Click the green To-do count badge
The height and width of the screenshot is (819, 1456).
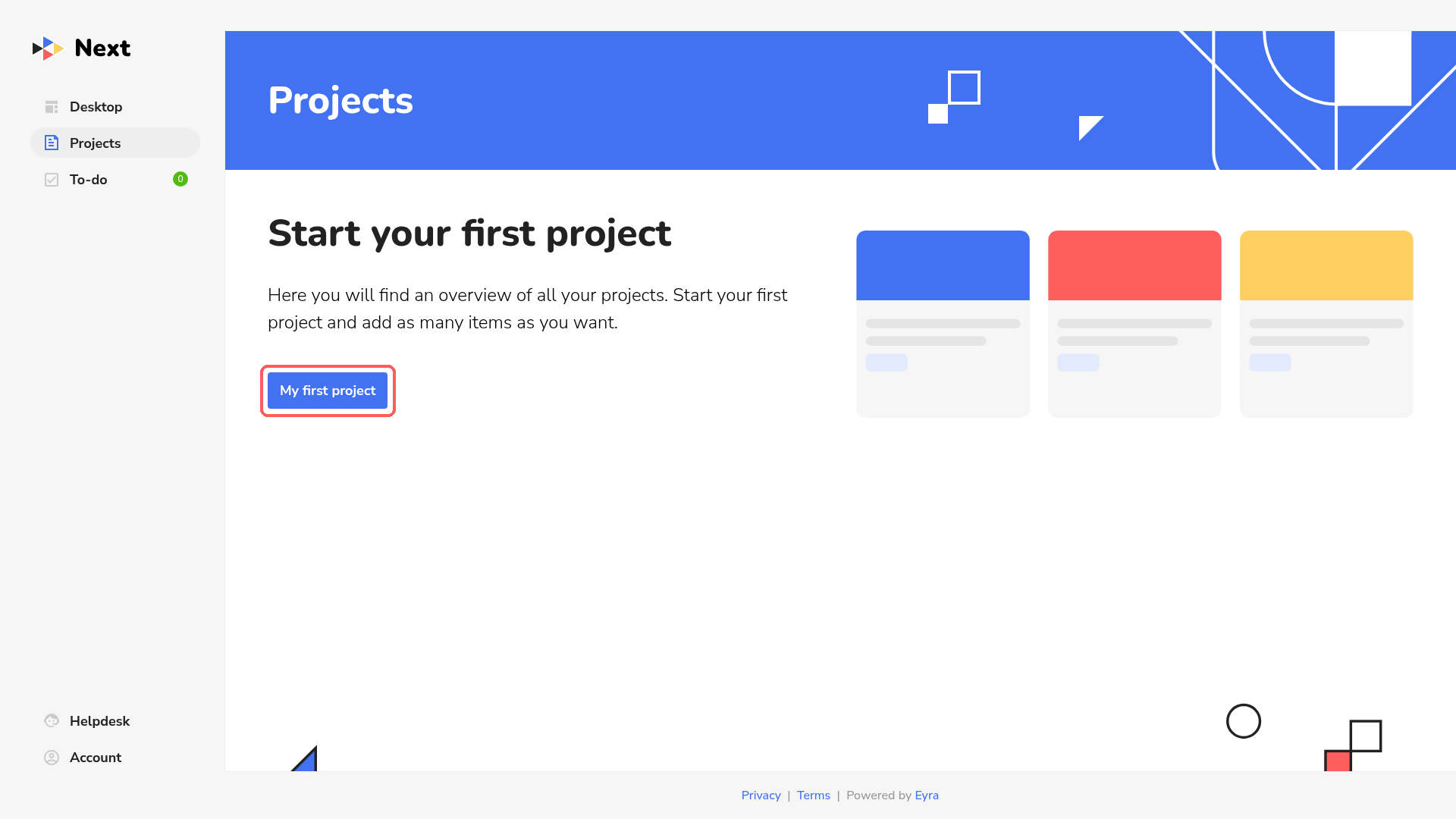click(180, 179)
